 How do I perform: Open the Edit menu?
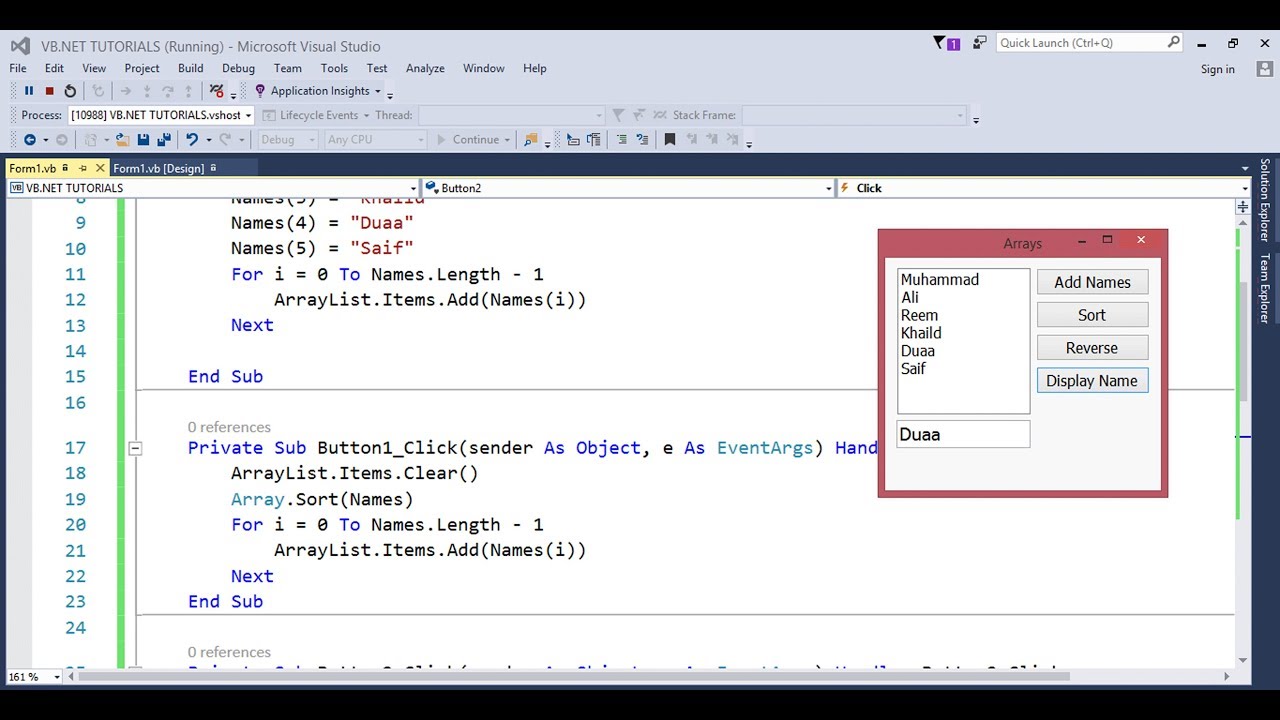pos(54,68)
